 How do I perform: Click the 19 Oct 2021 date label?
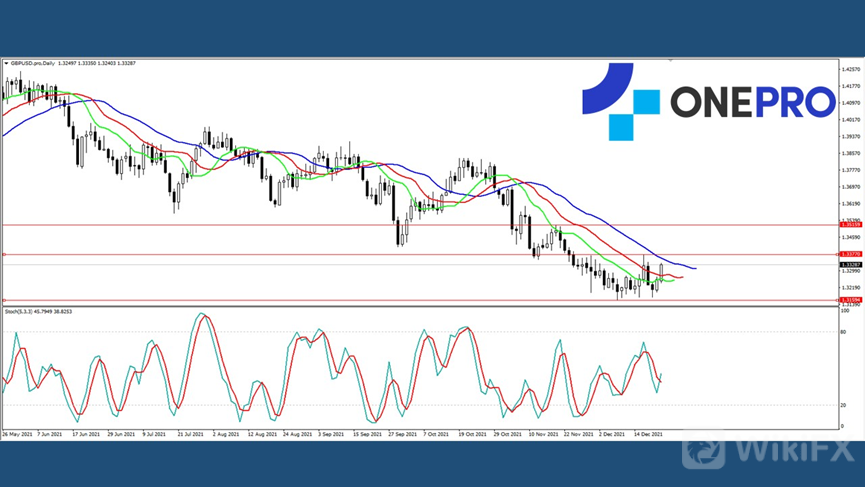tap(470, 435)
